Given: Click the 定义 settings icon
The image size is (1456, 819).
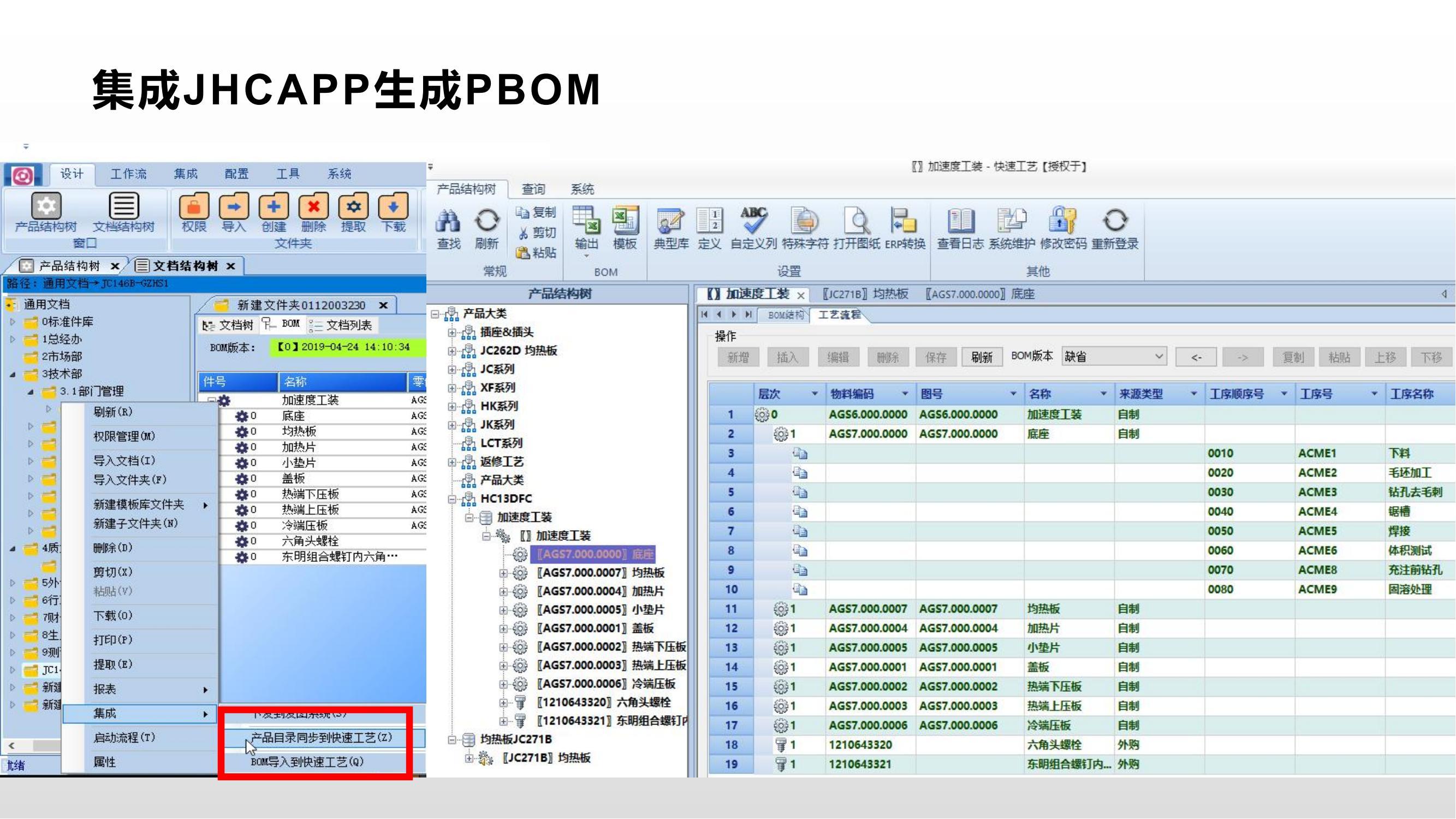Looking at the screenshot, I should (709, 229).
